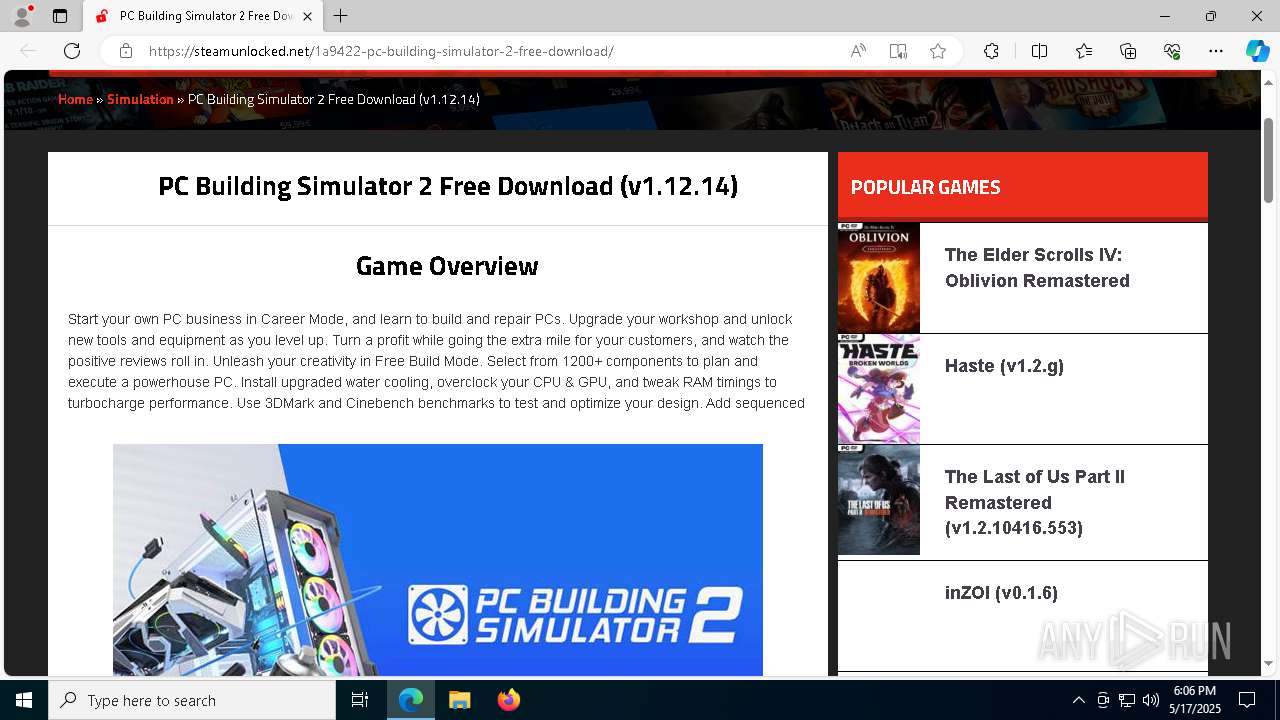Open the clock showing 6:06 PM

[1195, 700]
